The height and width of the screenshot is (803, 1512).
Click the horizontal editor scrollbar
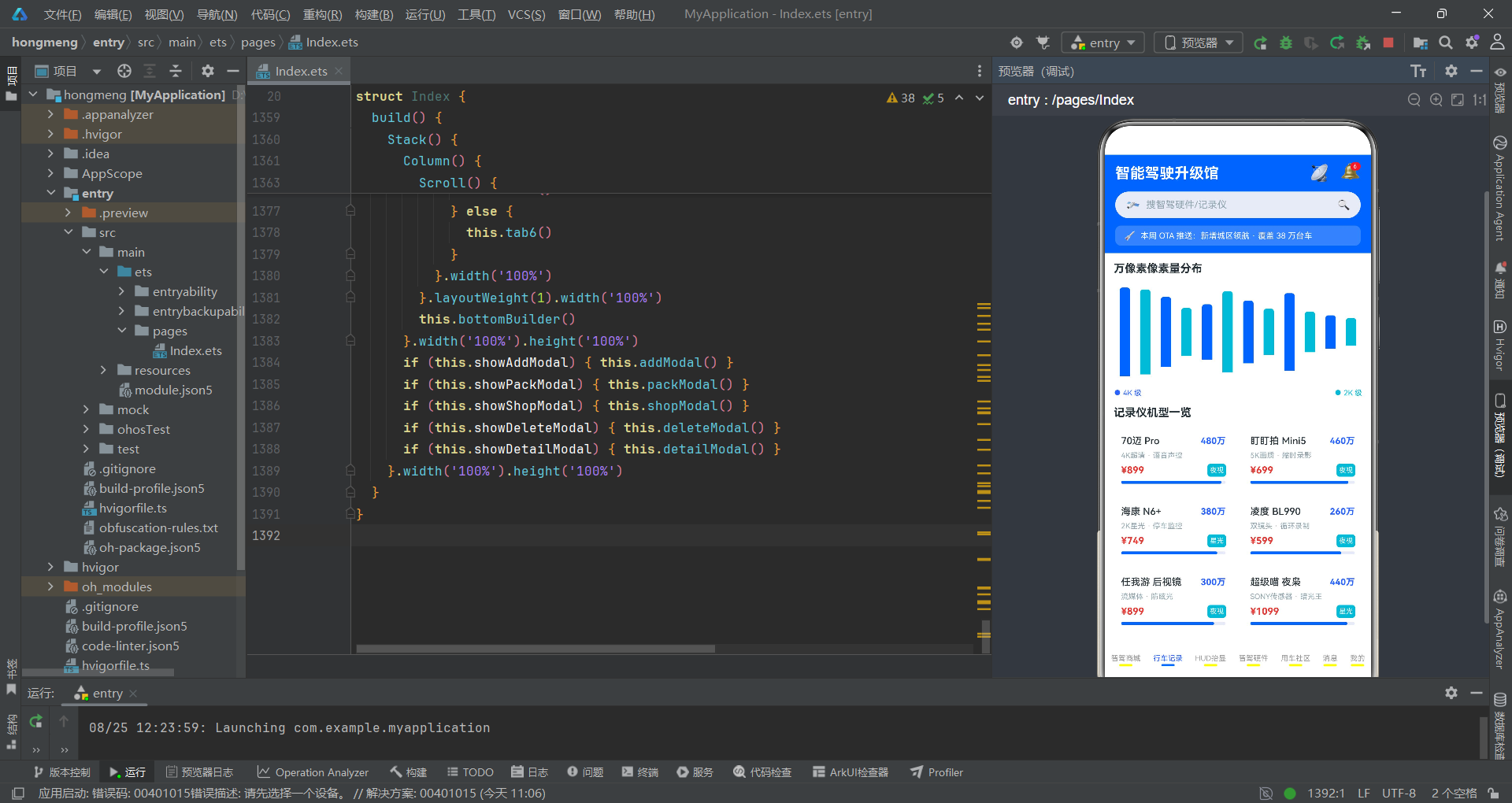tap(535, 649)
